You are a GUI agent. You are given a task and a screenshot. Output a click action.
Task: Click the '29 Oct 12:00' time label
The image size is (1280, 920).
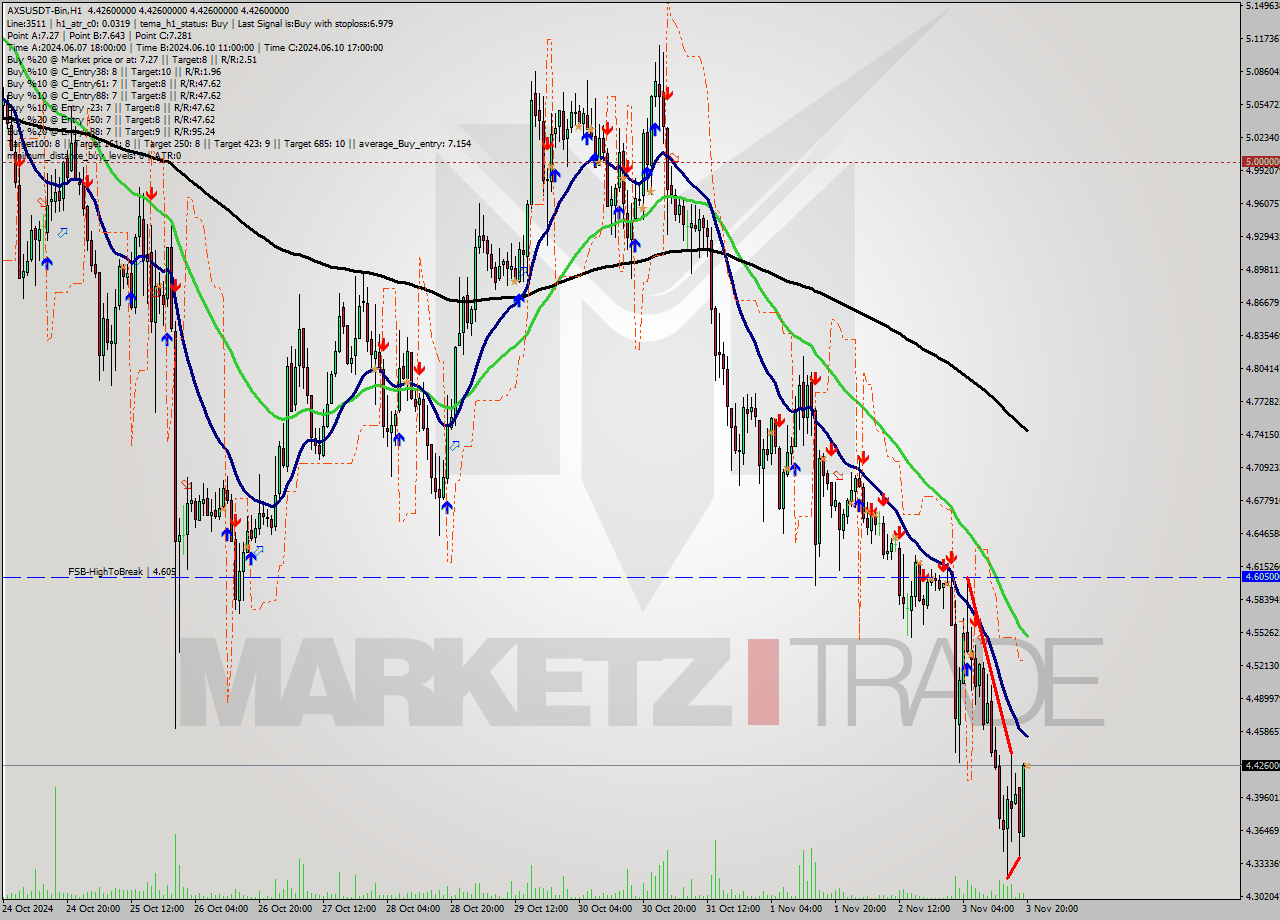tap(541, 909)
